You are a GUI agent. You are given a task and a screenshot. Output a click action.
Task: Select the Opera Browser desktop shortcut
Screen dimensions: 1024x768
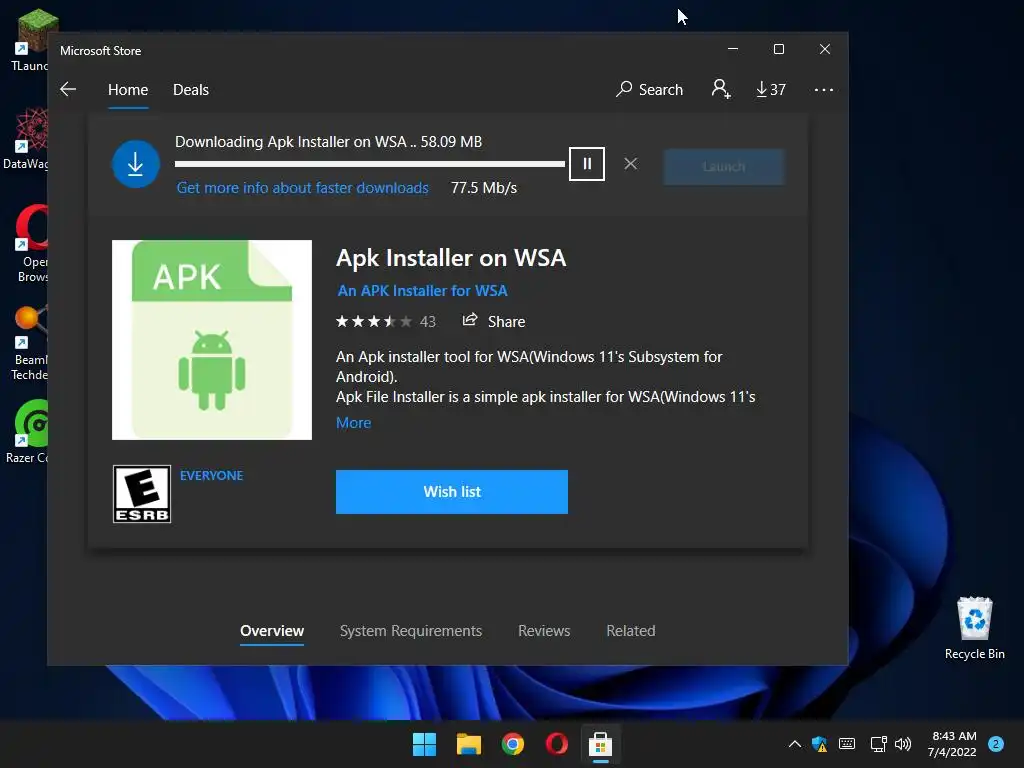coord(31,243)
